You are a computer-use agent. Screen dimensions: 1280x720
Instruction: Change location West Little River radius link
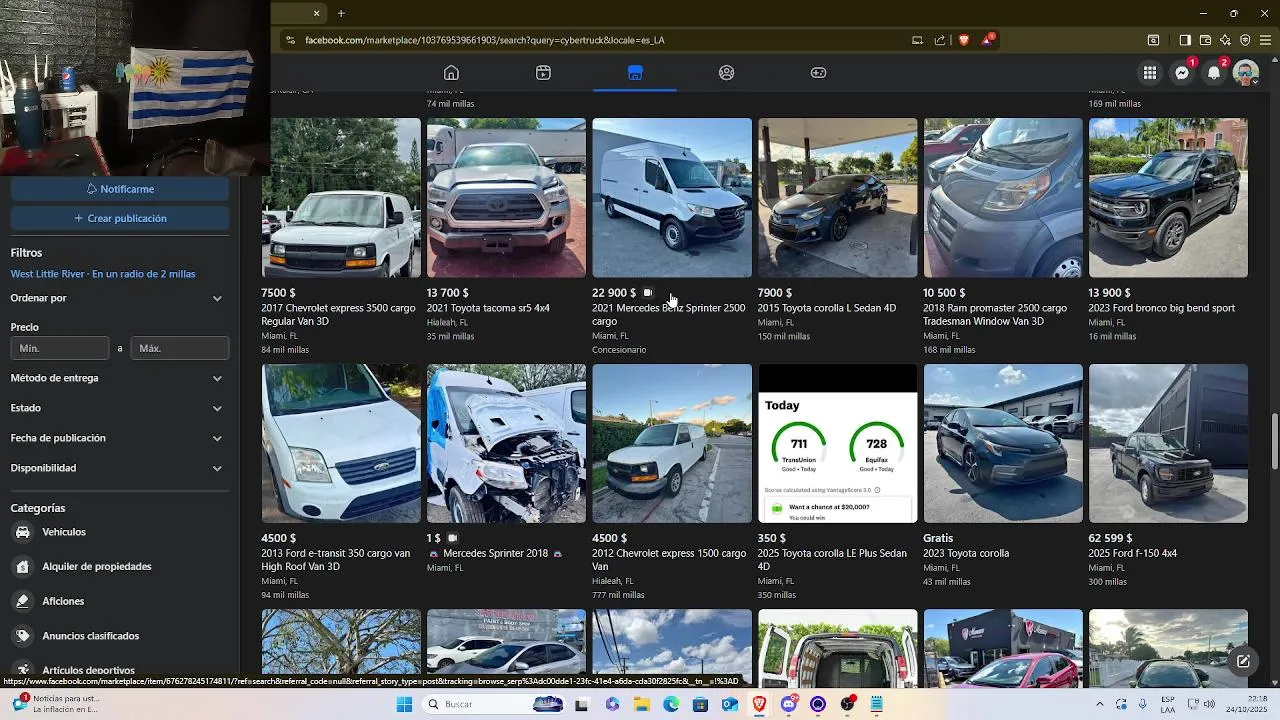pyautogui.click(x=103, y=274)
